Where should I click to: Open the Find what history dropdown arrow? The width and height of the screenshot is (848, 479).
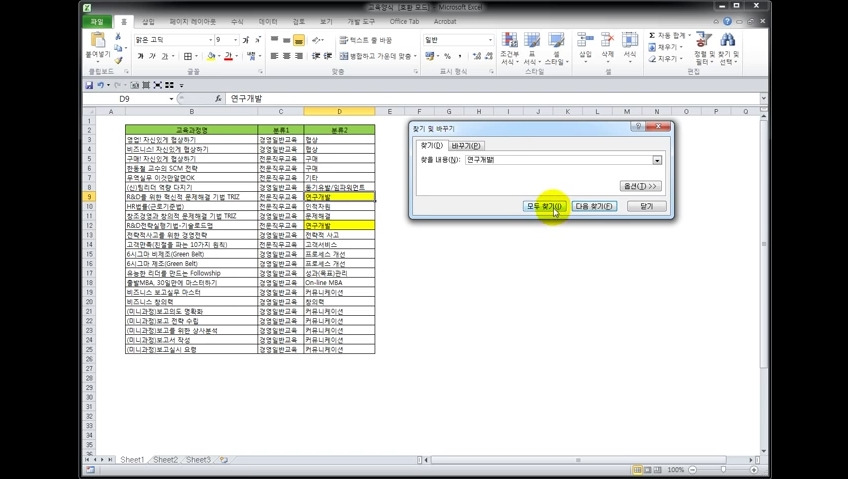point(657,161)
